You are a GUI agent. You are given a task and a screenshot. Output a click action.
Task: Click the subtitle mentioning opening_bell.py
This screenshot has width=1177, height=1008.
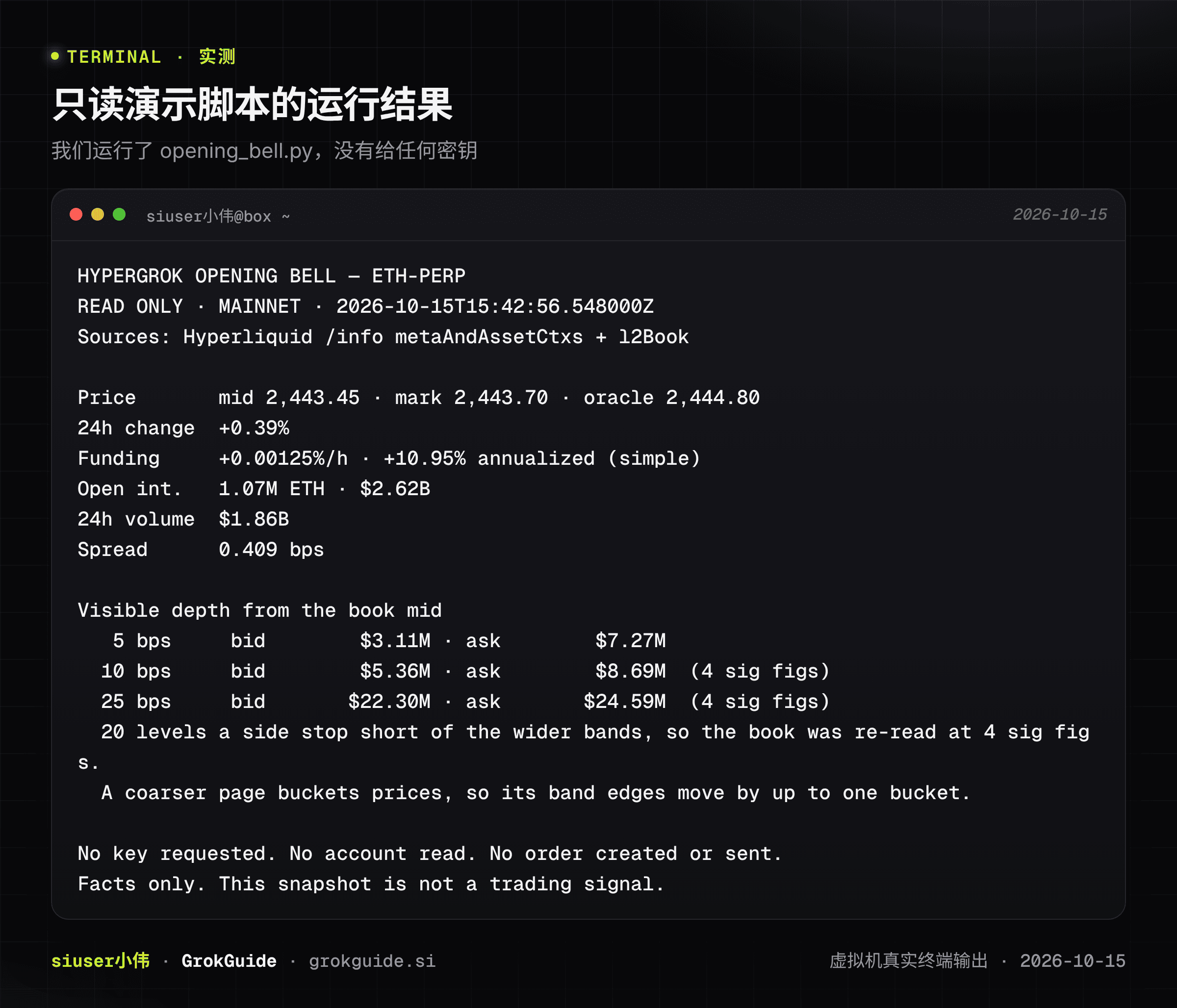(264, 151)
